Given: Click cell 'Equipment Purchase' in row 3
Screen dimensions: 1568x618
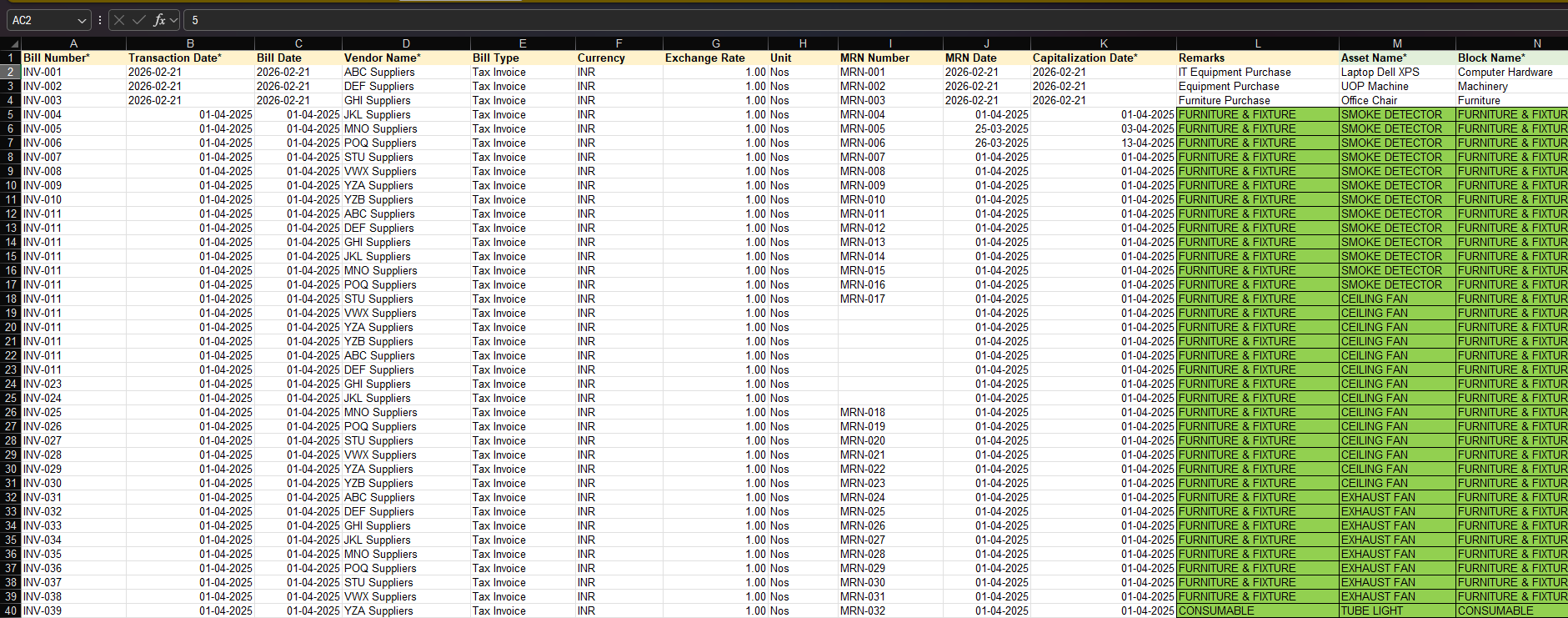Looking at the screenshot, I should click(x=1258, y=86).
